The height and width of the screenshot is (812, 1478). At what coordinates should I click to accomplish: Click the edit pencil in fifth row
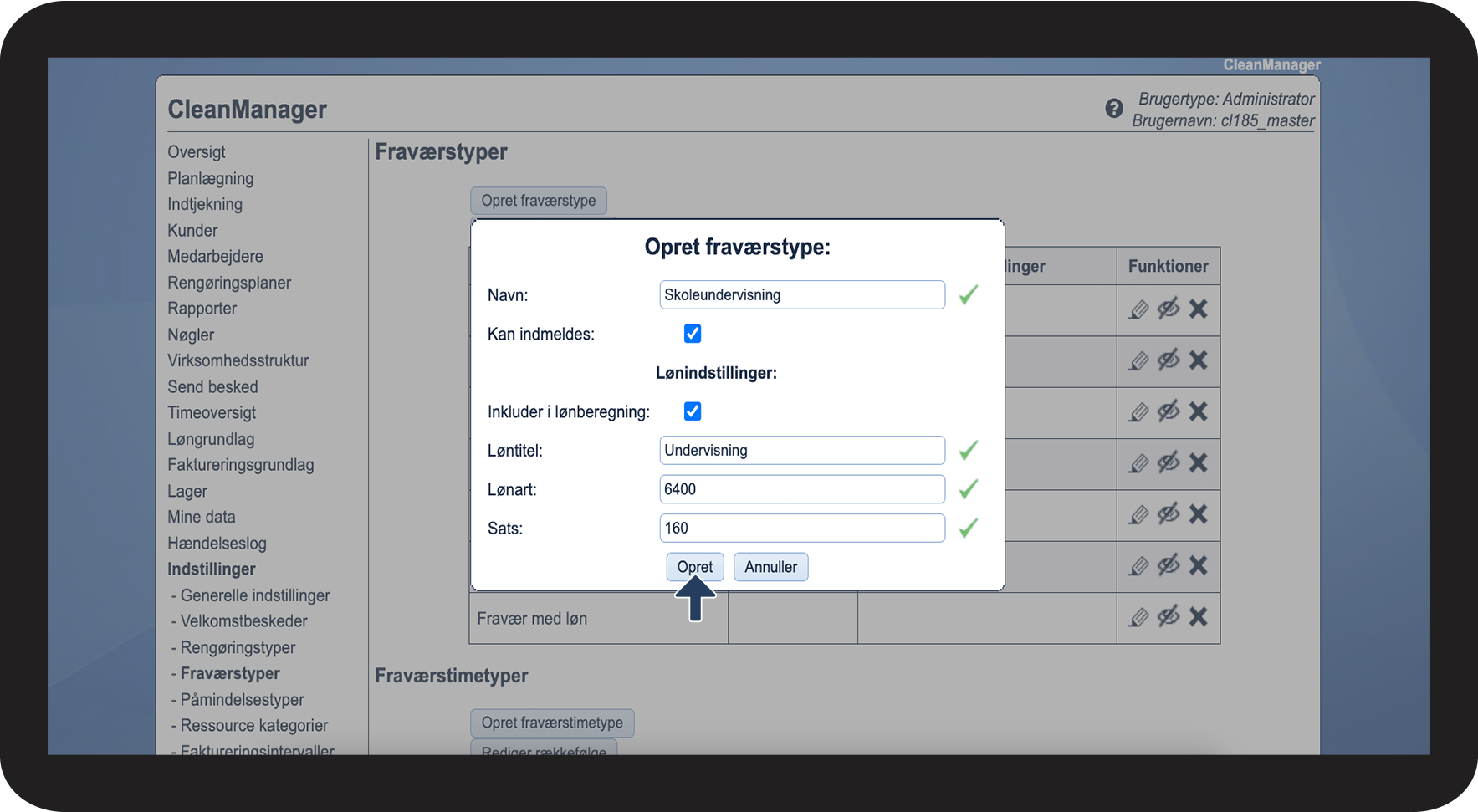[x=1138, y=515]
